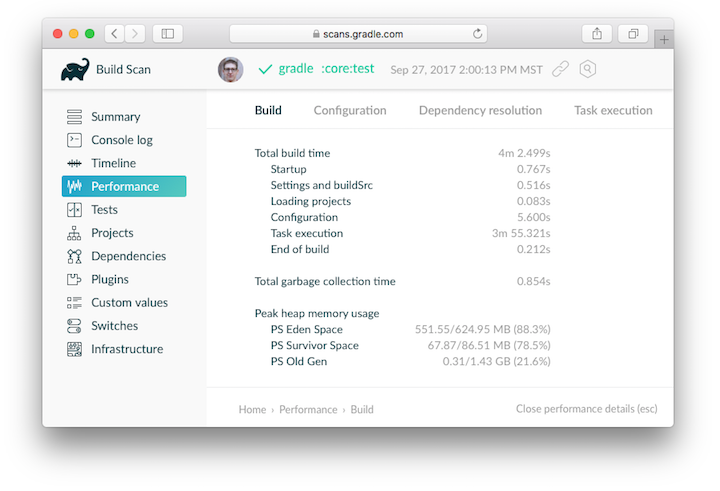Open the Tests icon
Image resolution: width=720 pixels, height=491 pixels.
74,209
